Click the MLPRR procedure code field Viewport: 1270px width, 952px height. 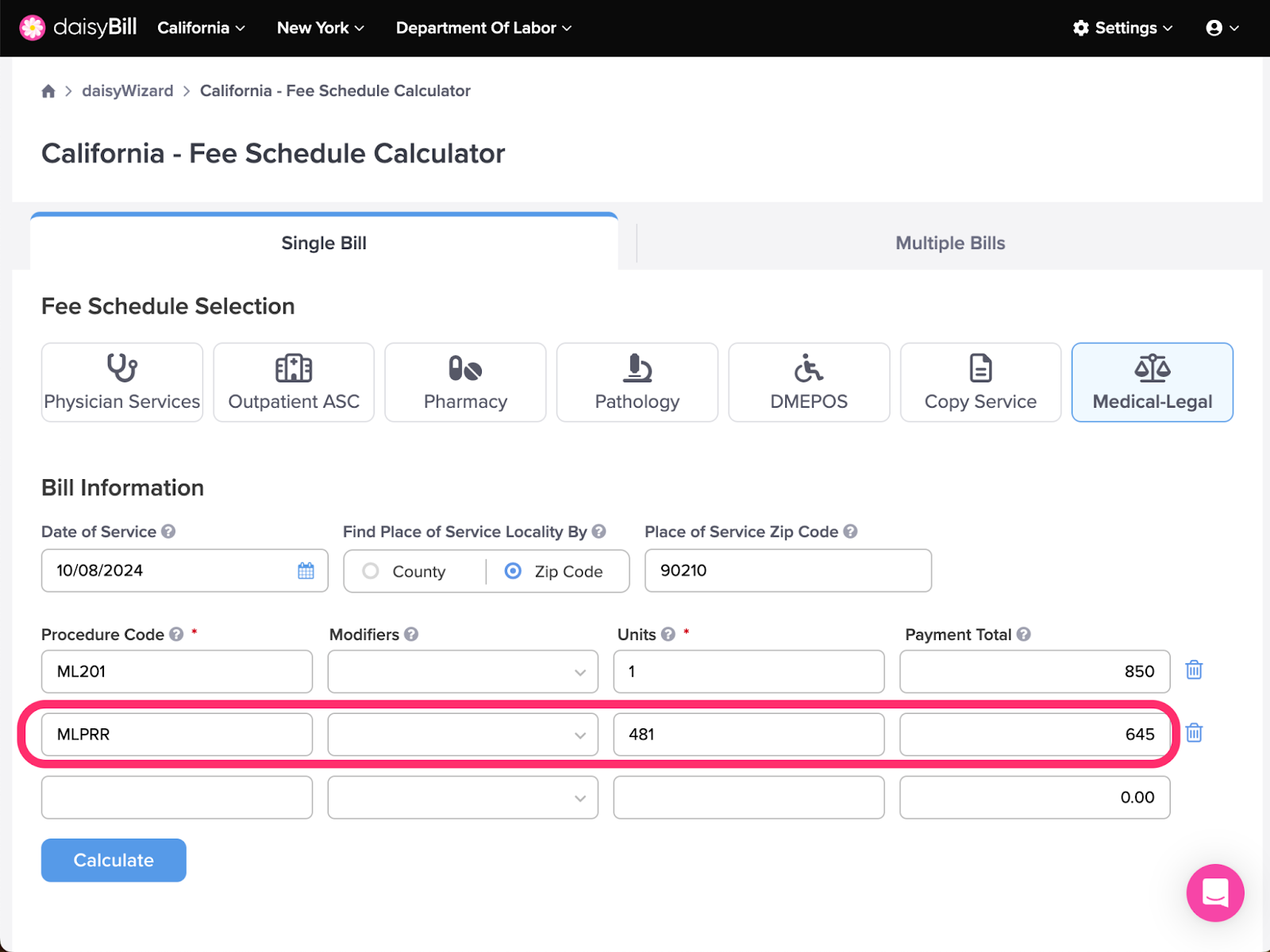pos(177,735)
